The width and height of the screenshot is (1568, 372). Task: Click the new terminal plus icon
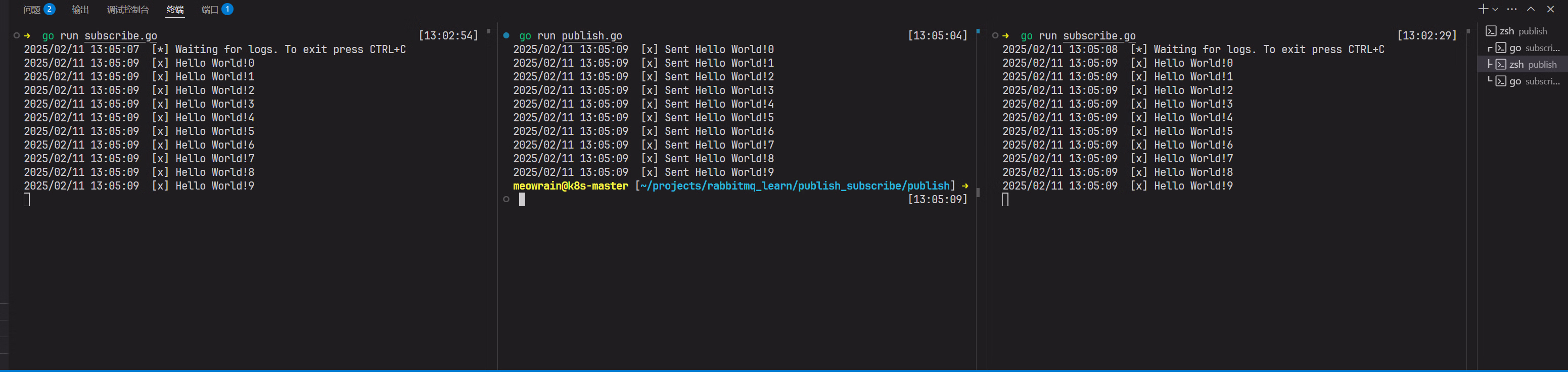pyautogui.click(x=1484, y=9)
